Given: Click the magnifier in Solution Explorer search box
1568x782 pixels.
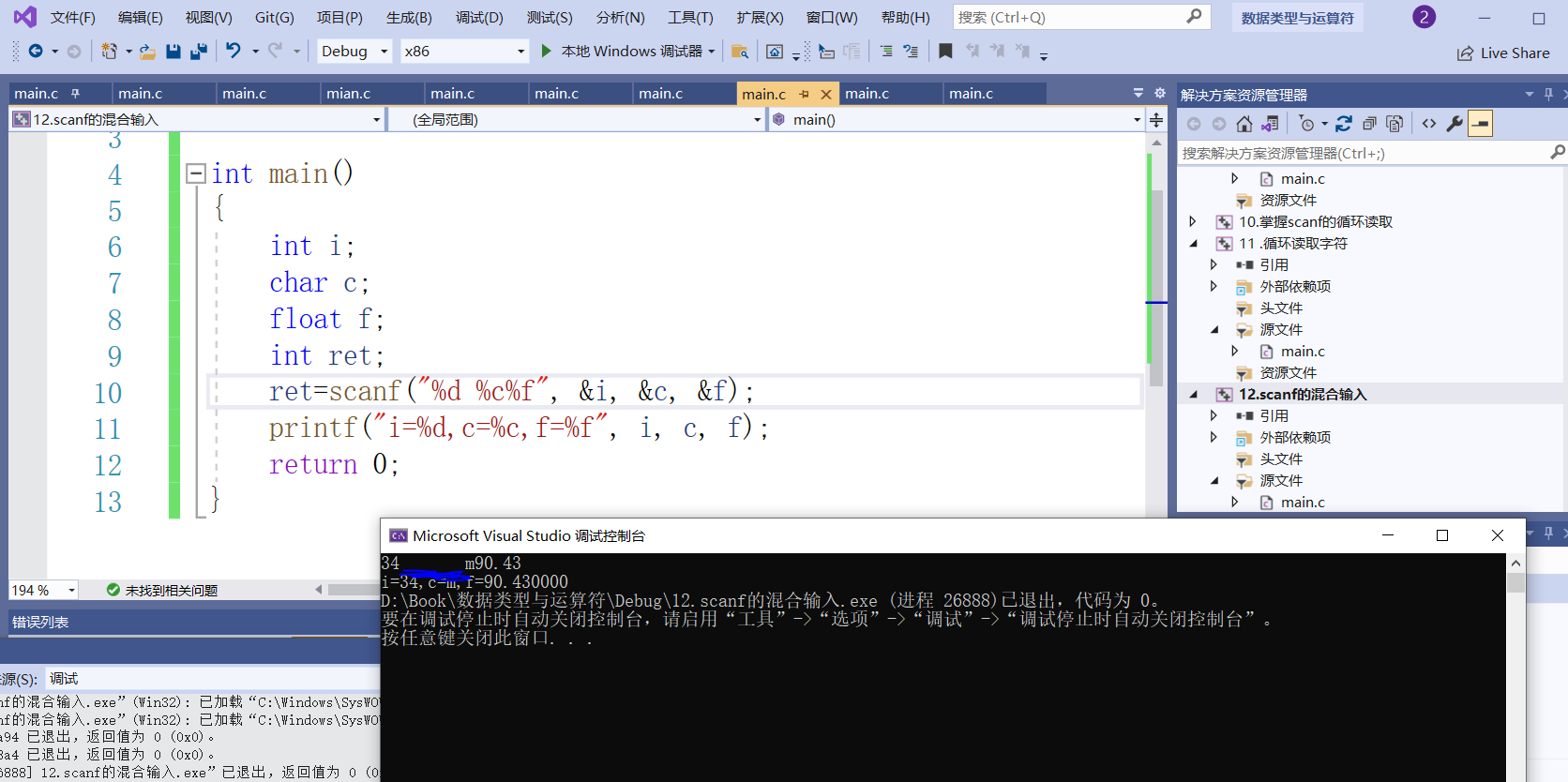Looking at the screenshot, I should pyautogui.click(x=1558, y=152).
